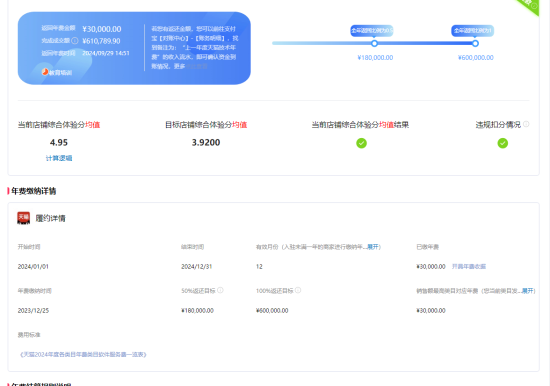Screen dimensions: 550x386
Task: Click the 全年返回比例1 tooltip bubble
Action: (x=472, y=31)
